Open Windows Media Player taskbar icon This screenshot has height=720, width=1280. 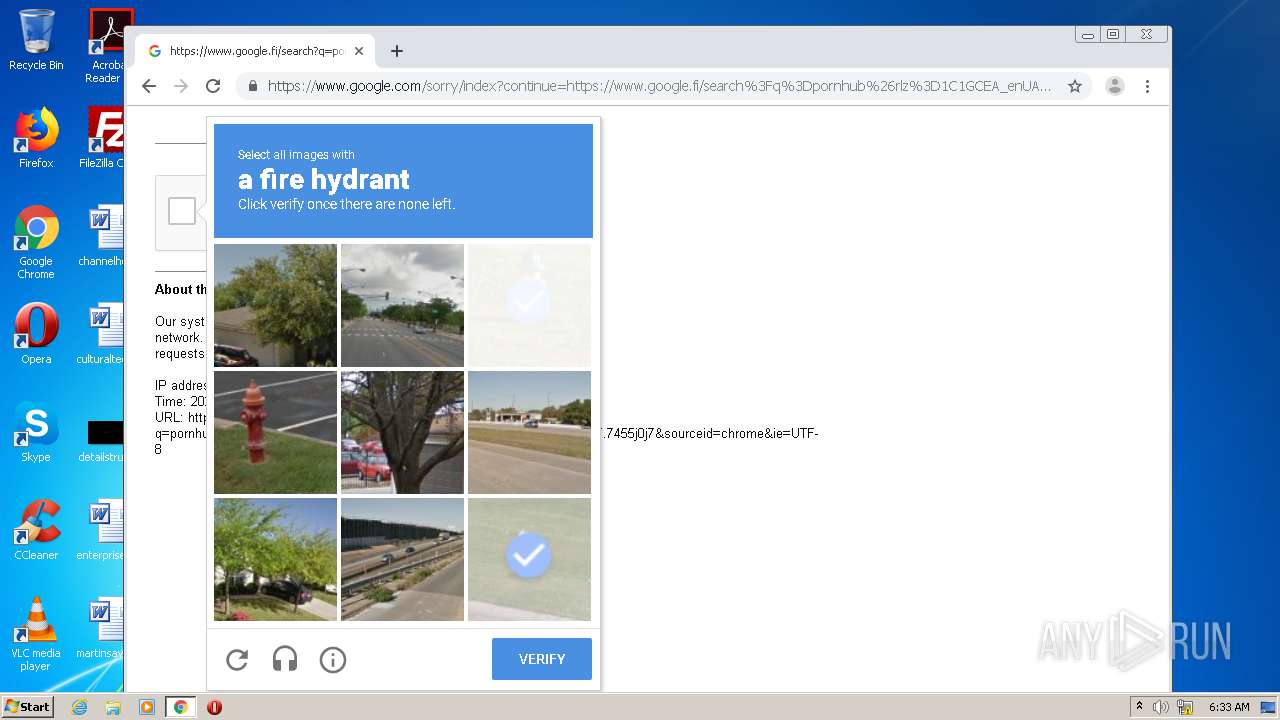click(x=147, y=707)
